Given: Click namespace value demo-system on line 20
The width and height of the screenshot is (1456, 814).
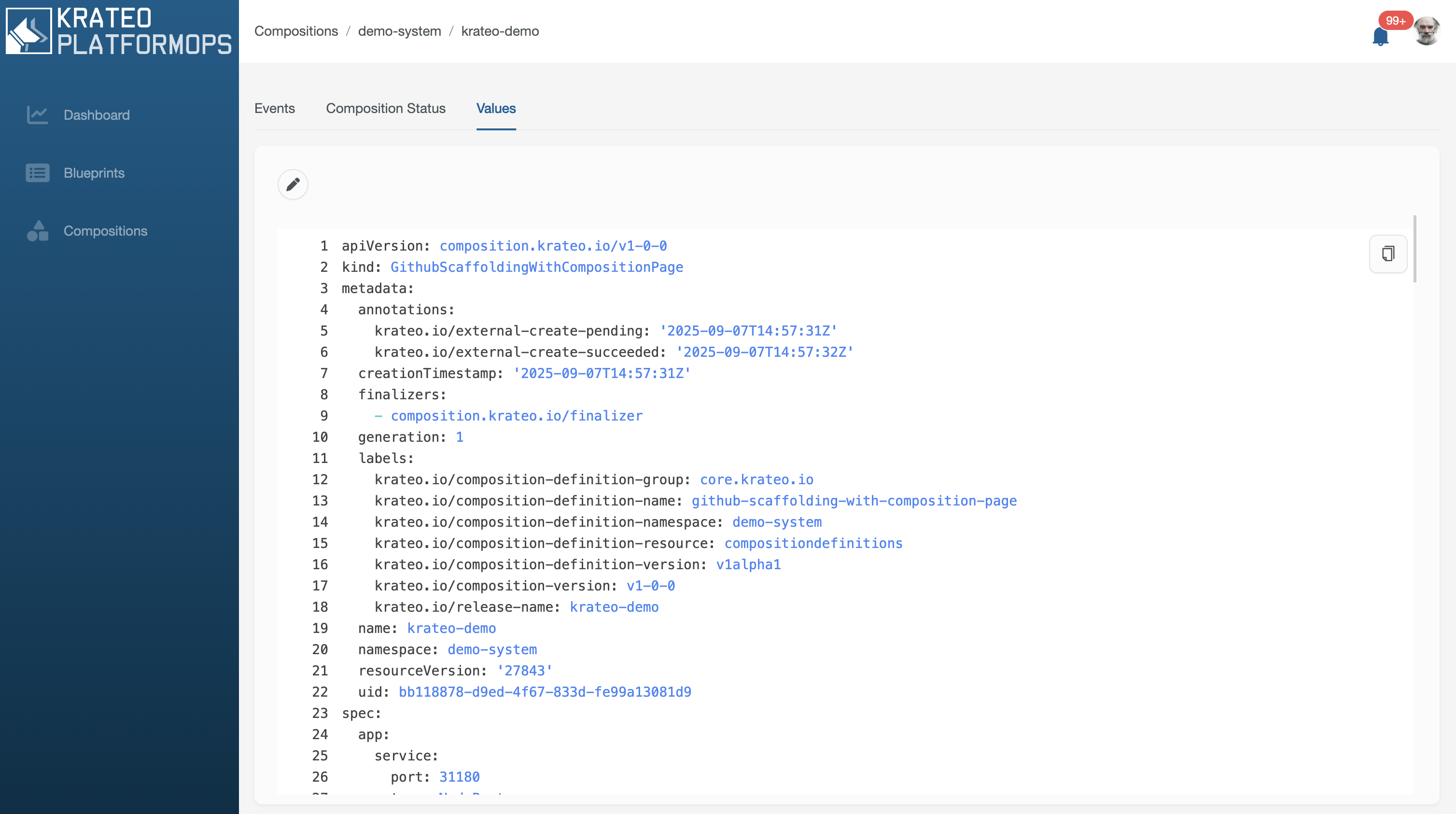Looking at the screenshot, I should pyautogui.click(x=492, y=650).
